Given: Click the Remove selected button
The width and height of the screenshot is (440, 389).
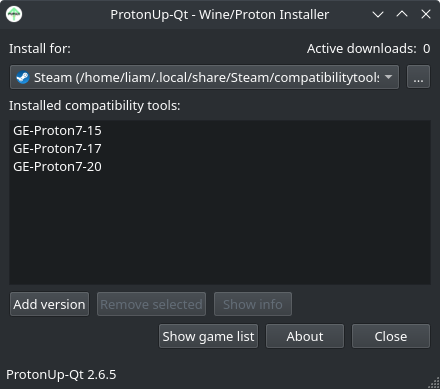Looking at the screenshot, I should pos(151,304).
